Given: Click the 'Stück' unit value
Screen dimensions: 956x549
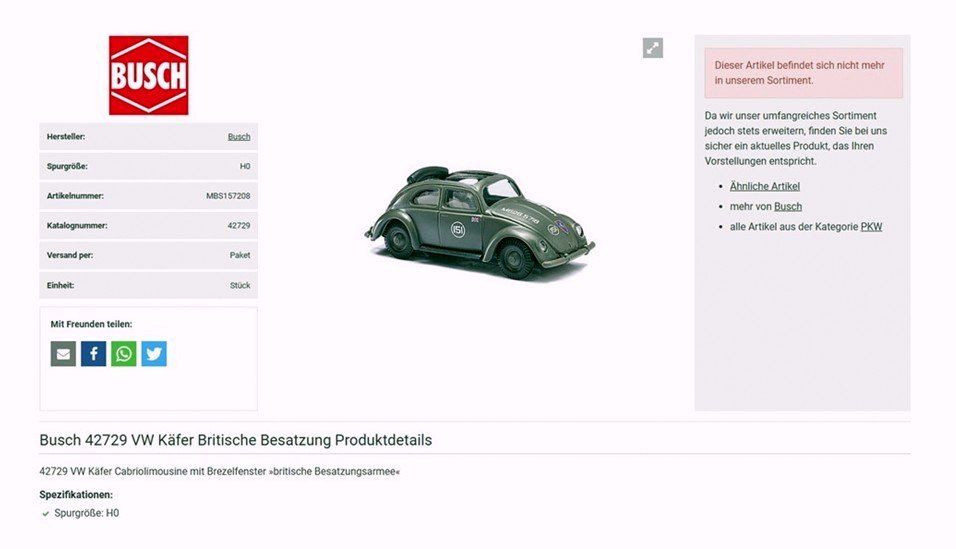Looking at the screenshot, I should tap(240, 285).
